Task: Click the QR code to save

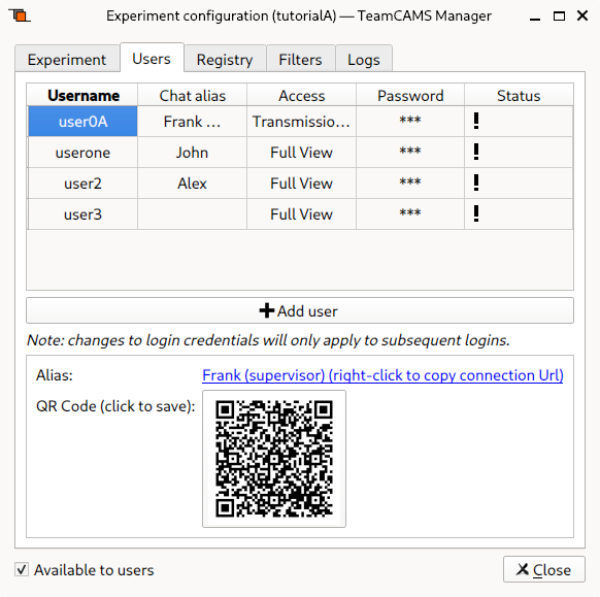Action: (274, 459)
